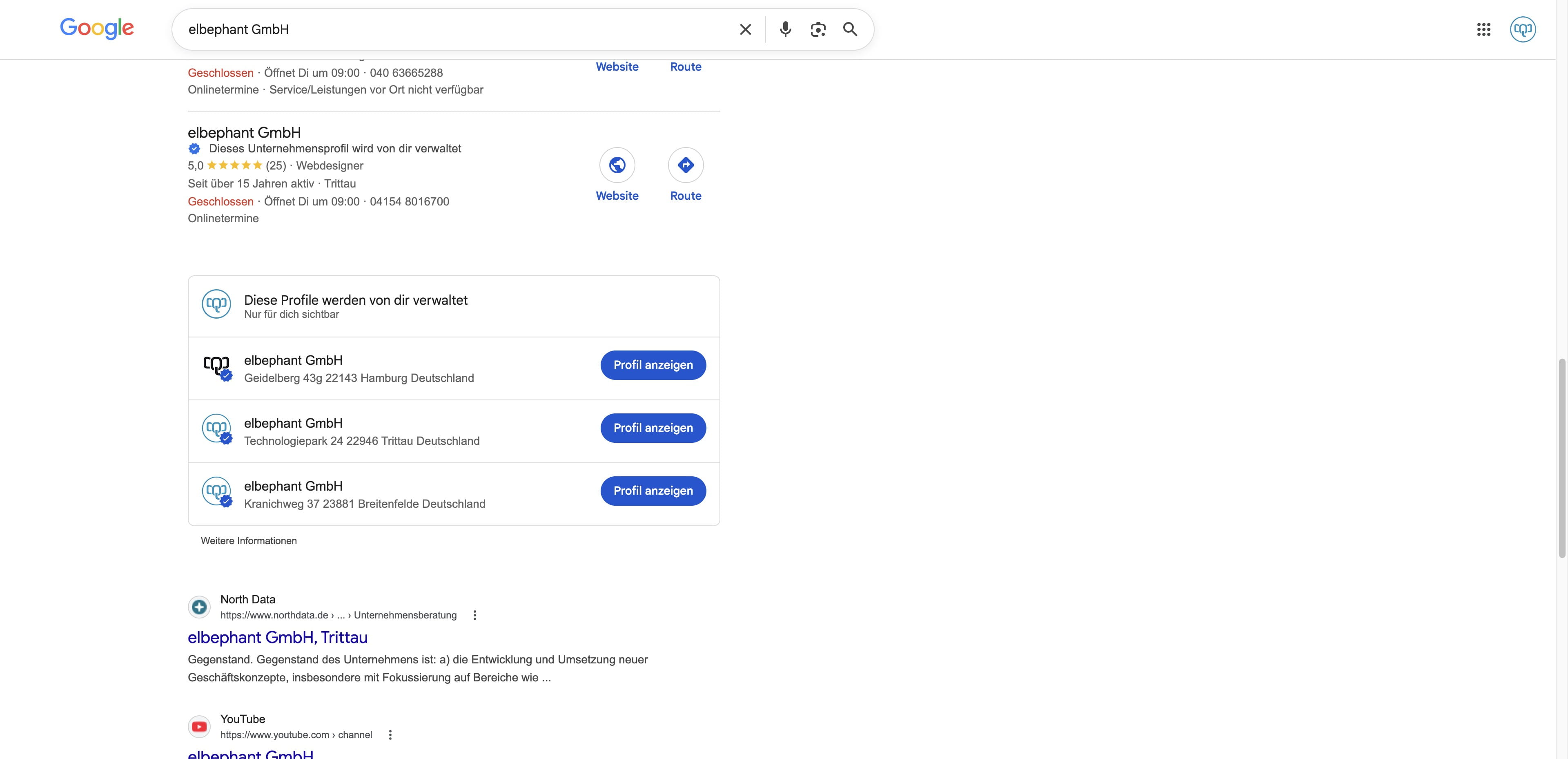This screenshot has height=759, width=1568.
Task: Click the 'YouTube' site name
Action: [243, 719]
